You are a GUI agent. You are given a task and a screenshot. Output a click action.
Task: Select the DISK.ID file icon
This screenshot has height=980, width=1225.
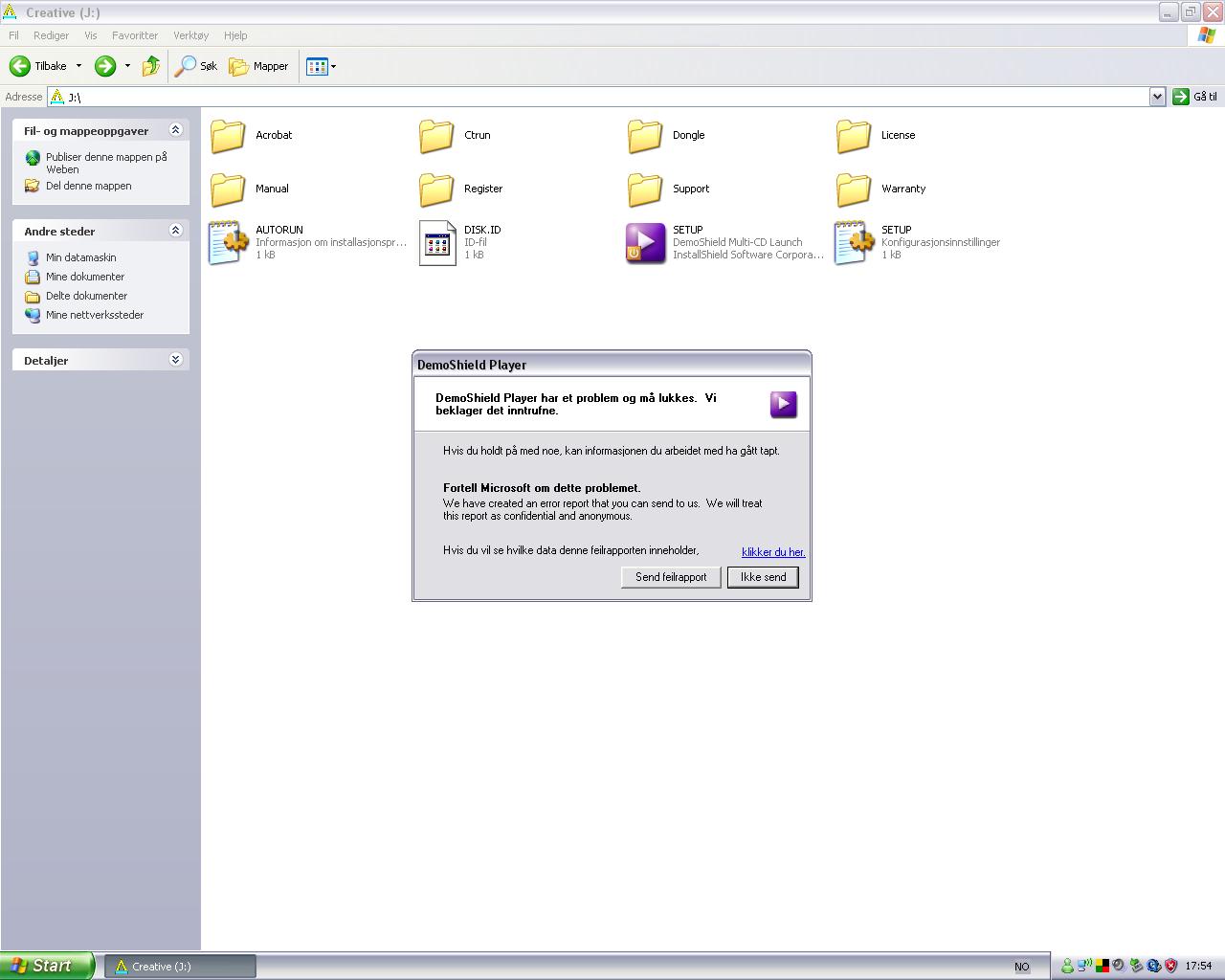tap(437, 243)
